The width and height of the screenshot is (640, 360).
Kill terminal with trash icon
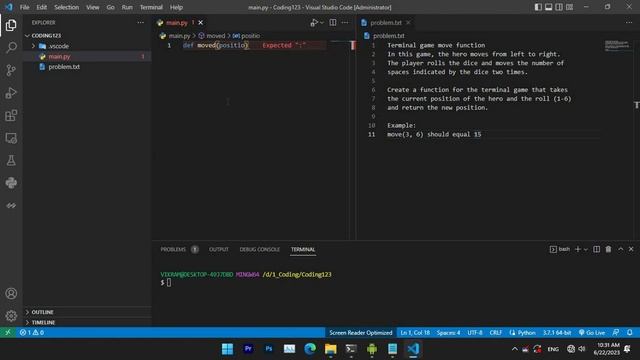608,249
